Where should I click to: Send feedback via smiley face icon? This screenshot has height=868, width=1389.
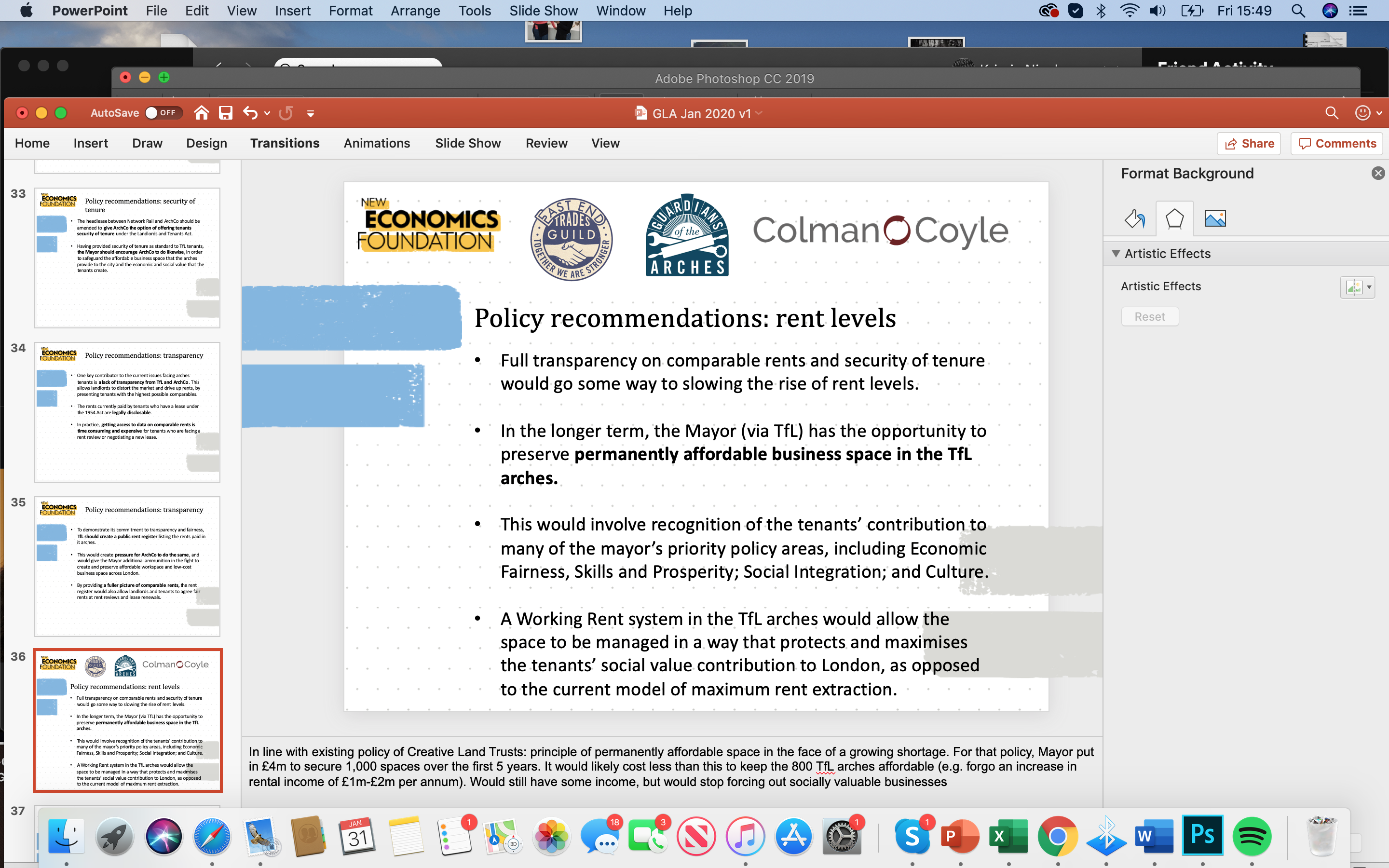tap(1362, 113)
